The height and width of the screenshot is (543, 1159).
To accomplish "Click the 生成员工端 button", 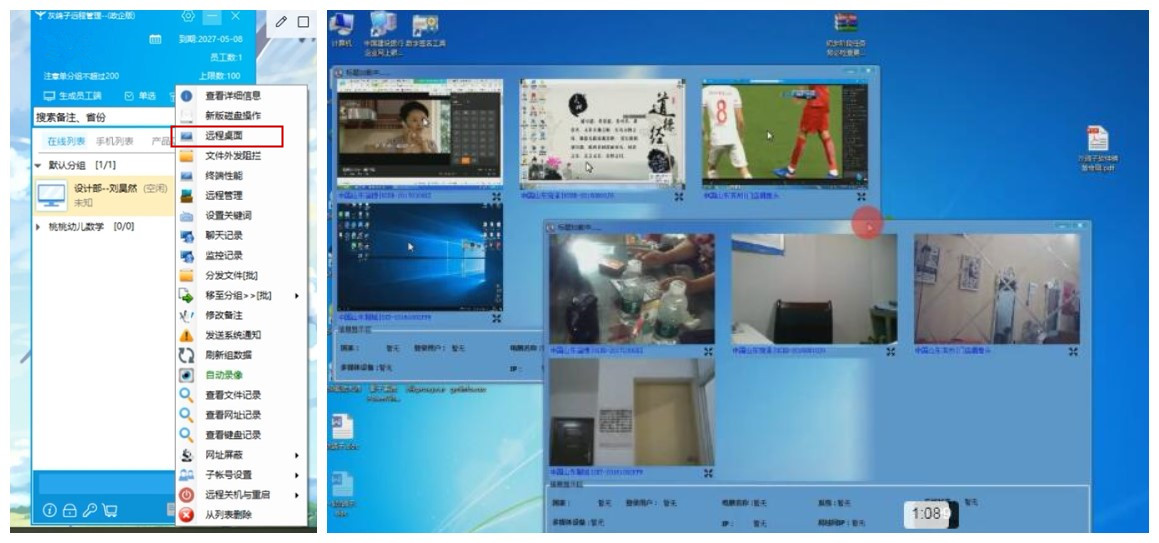I will pyautogui.click(x=73, y=96).
